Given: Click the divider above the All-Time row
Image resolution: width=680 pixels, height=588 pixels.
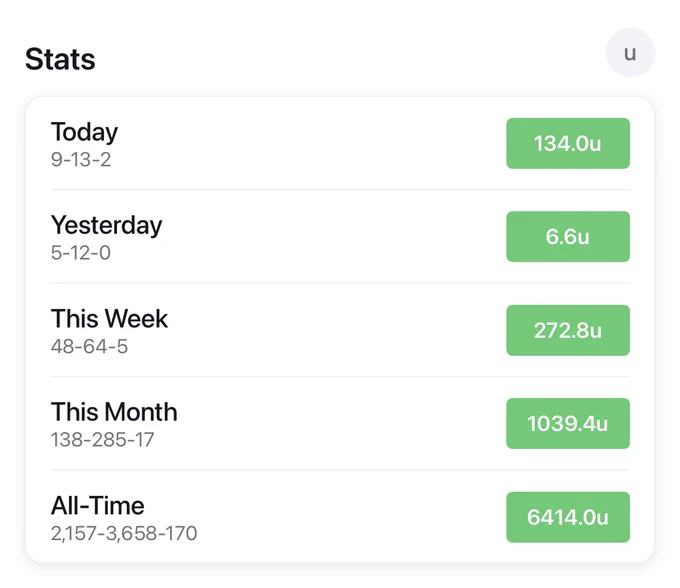Looking at the screenshot, I should (340, 470).
